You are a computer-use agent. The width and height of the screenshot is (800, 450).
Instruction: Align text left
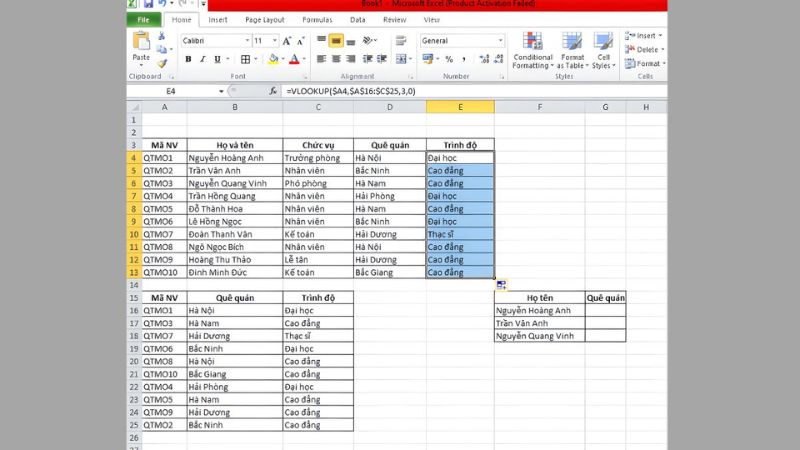[321, 59]
